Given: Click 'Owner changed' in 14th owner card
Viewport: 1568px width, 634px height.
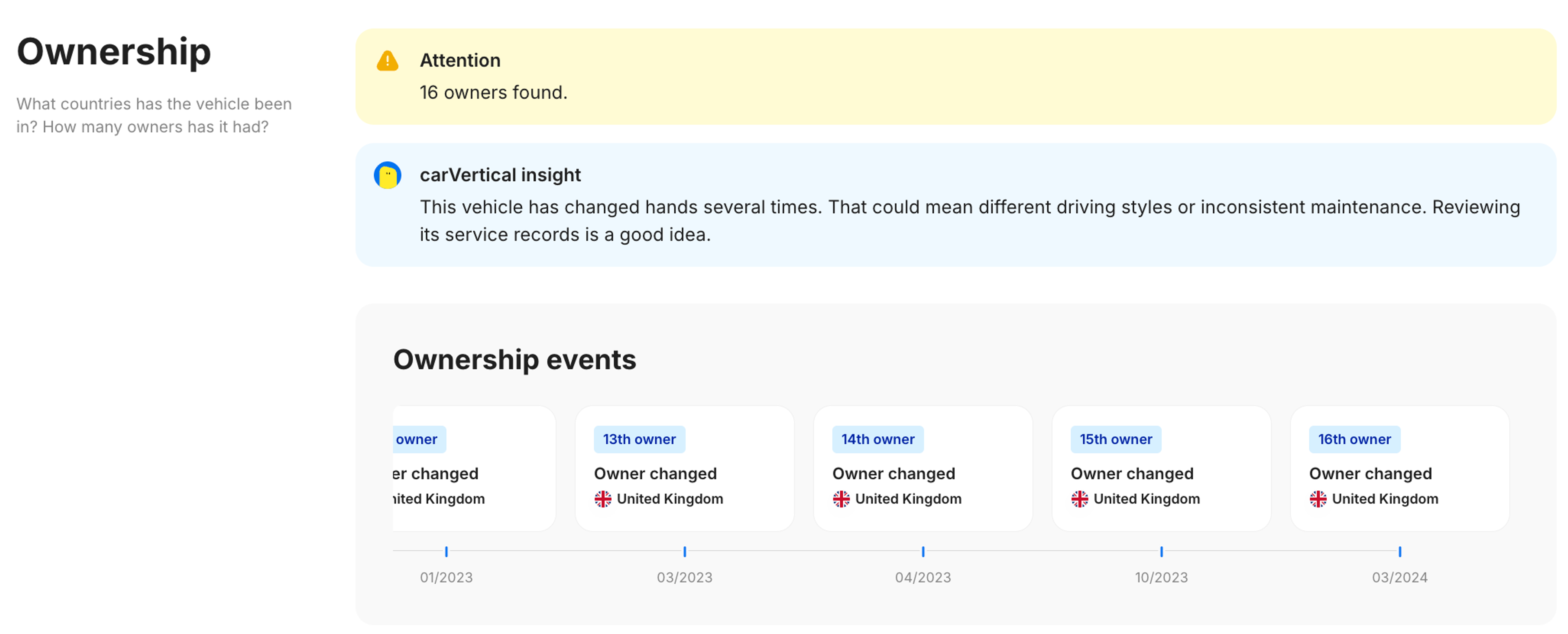Looking at the screenshot, I should coord(893,474).
